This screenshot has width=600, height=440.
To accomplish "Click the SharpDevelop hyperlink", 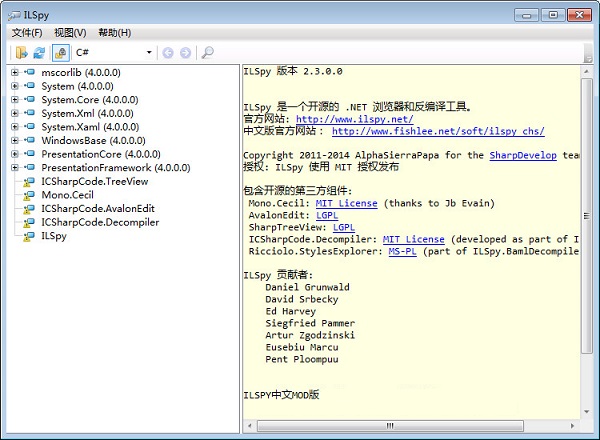I will (520, 155).
